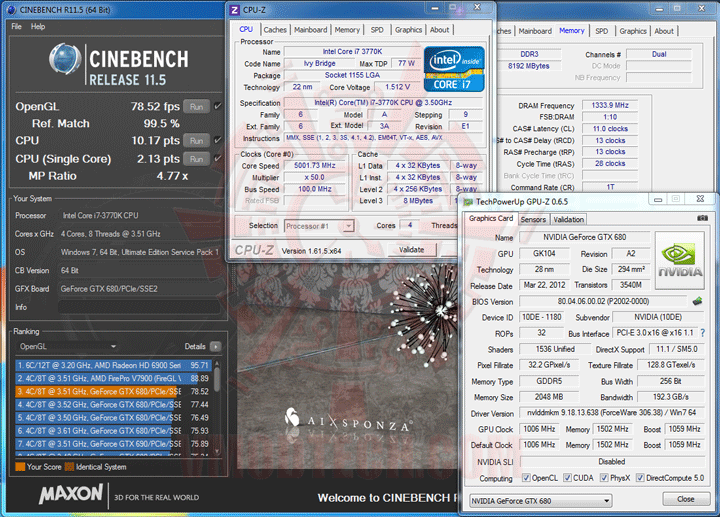720x517 pixels.
Task: Click the CPU-Z Validate button
Action: point(411,250)
